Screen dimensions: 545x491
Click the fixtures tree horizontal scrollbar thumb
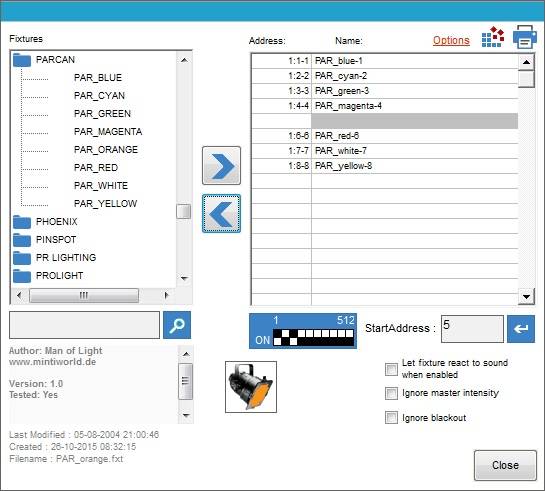[84, 296]
